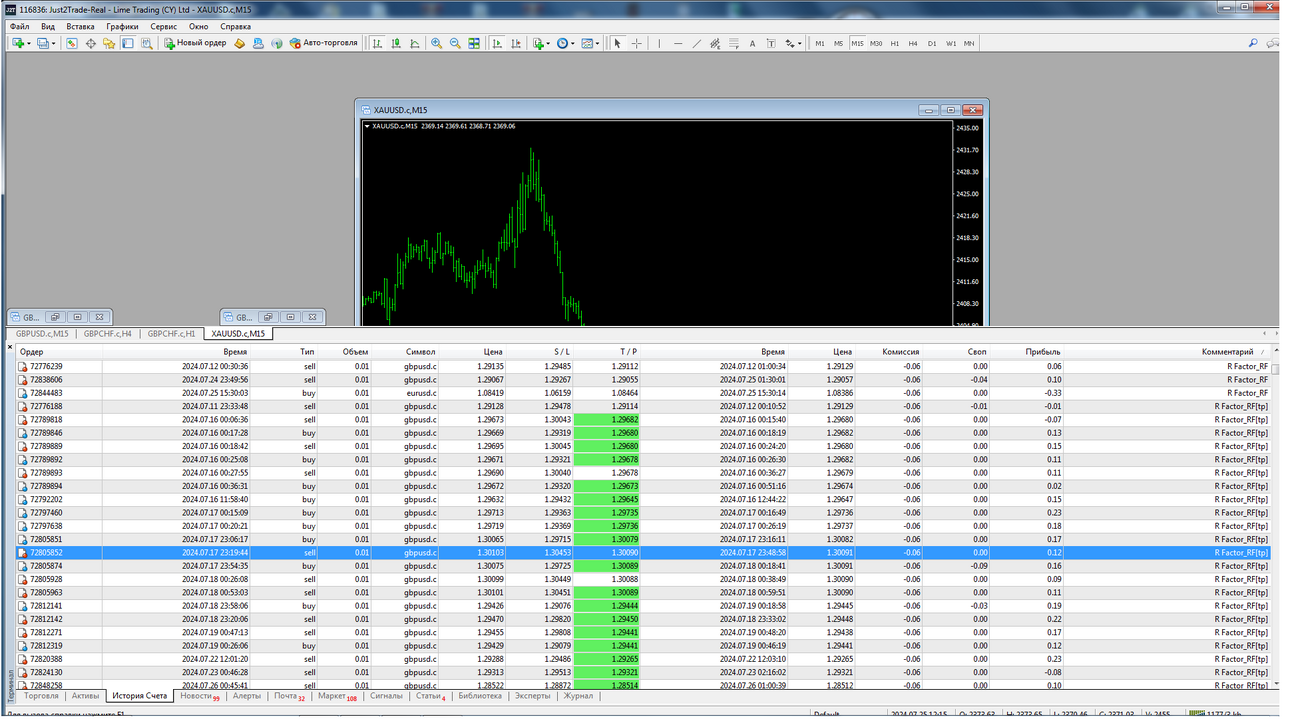This screenshot has height=727, width=1290.
Task: Select the equidistant channel tool
Action: tap(715, 43)
